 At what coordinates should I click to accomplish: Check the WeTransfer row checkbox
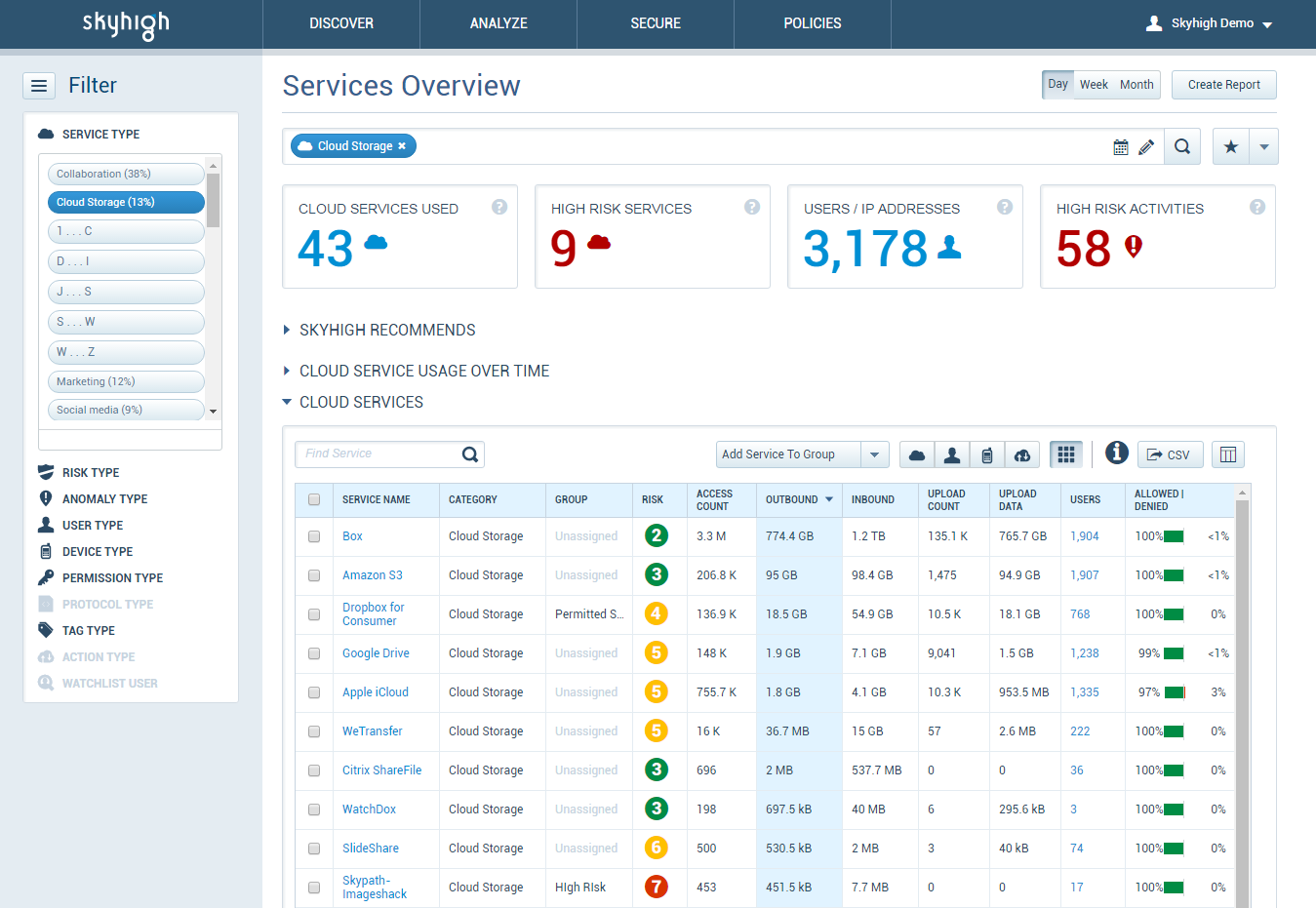point(314,731)
